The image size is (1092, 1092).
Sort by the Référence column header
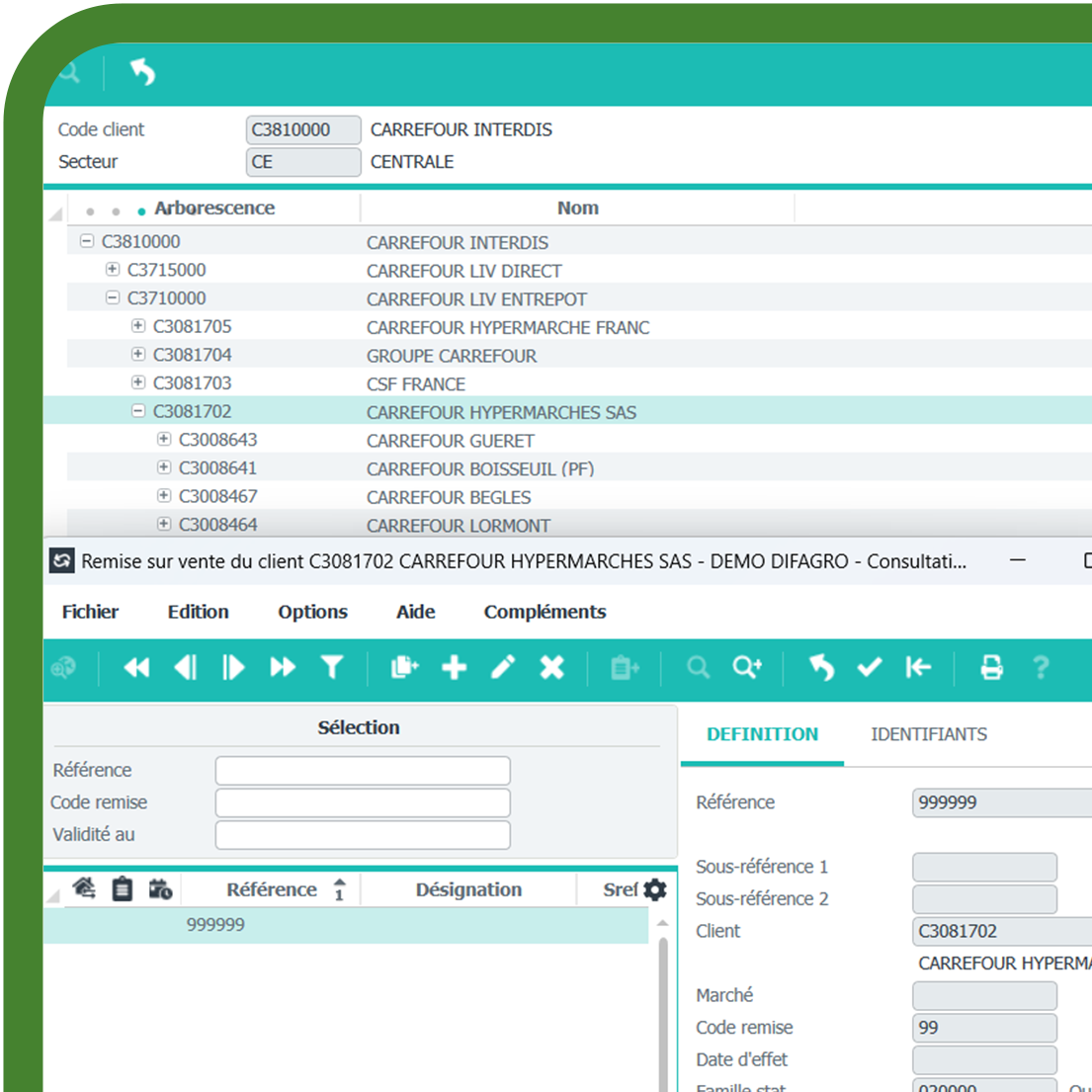click(x=272, y=889)
